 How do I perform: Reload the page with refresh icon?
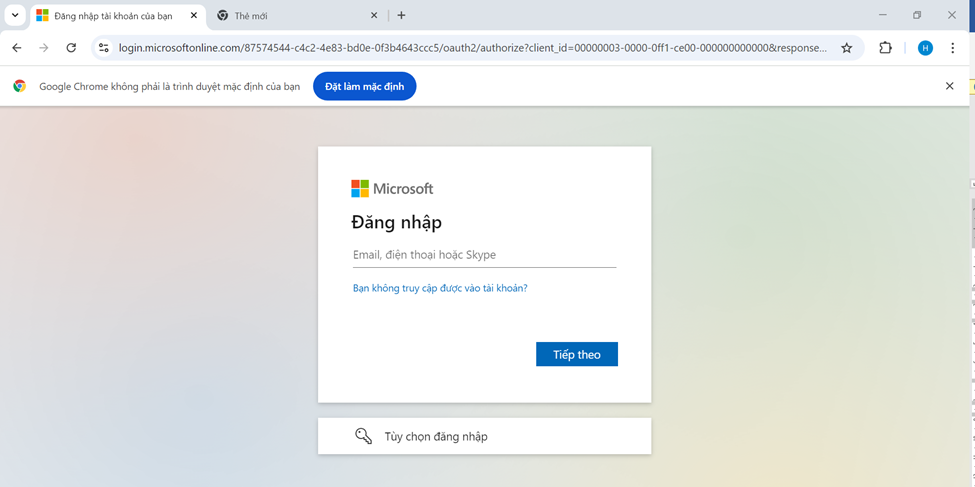point(71,48)
